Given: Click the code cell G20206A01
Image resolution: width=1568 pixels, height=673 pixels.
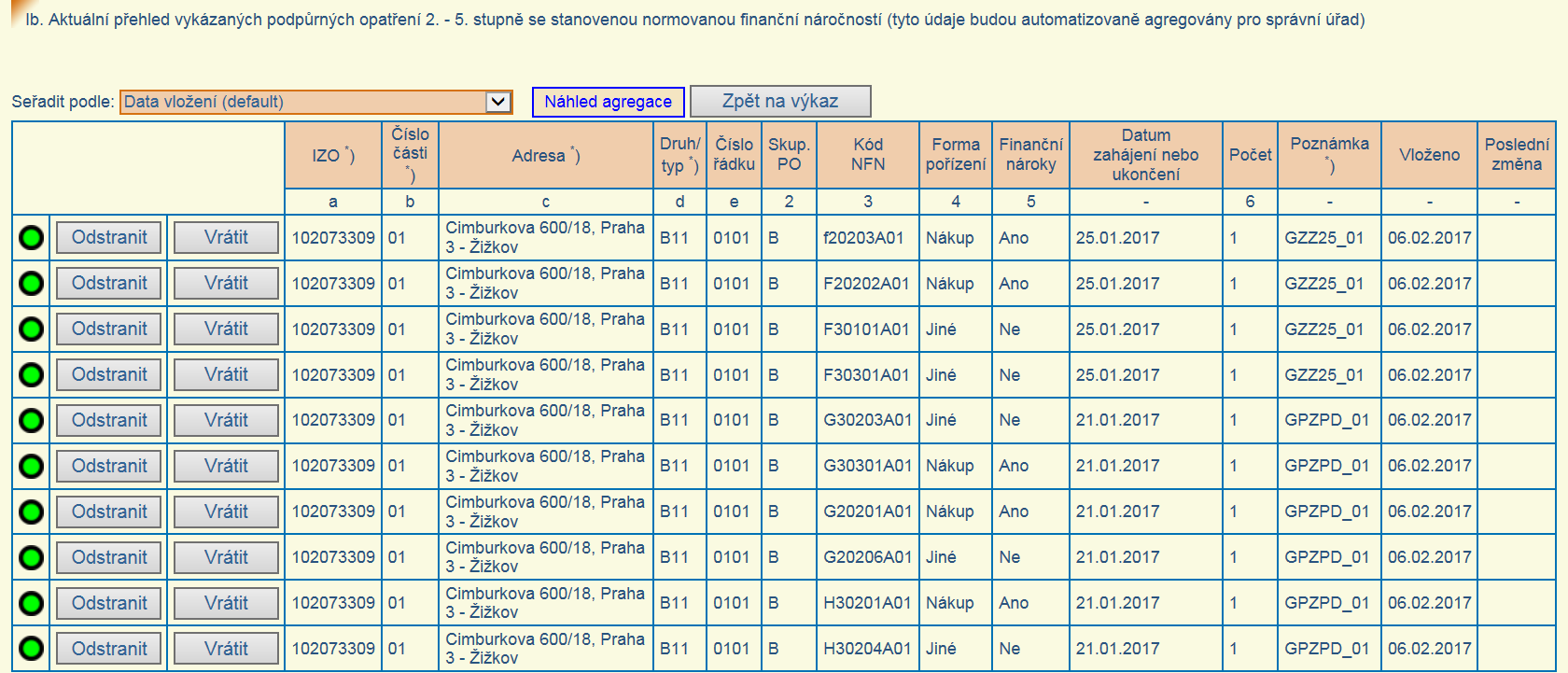Looking at the screenshot, I should coord(868,557).
